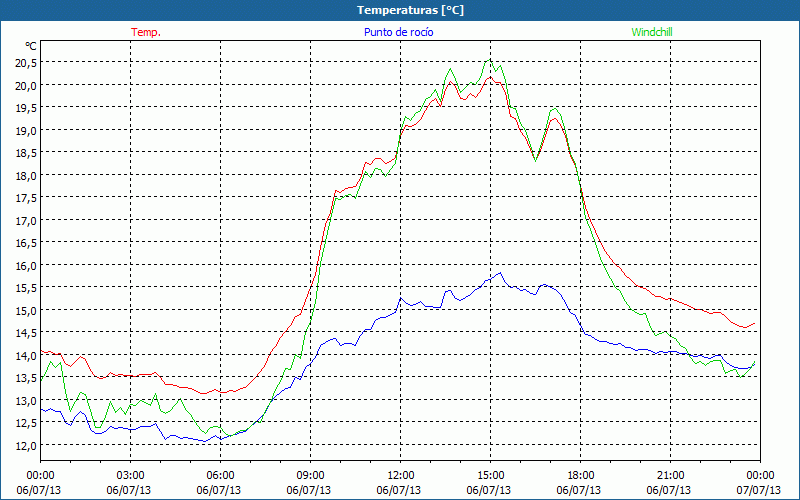Click the 18,0 value on the y-axis

[x=28, y=175]
